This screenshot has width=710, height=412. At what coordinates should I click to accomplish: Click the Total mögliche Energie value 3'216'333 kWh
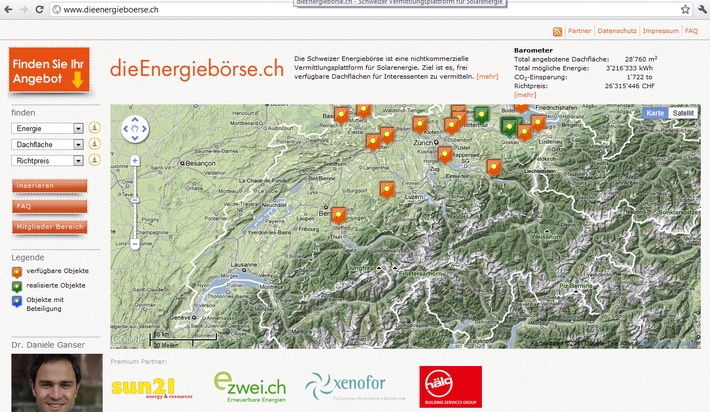[x=629, y=68]
